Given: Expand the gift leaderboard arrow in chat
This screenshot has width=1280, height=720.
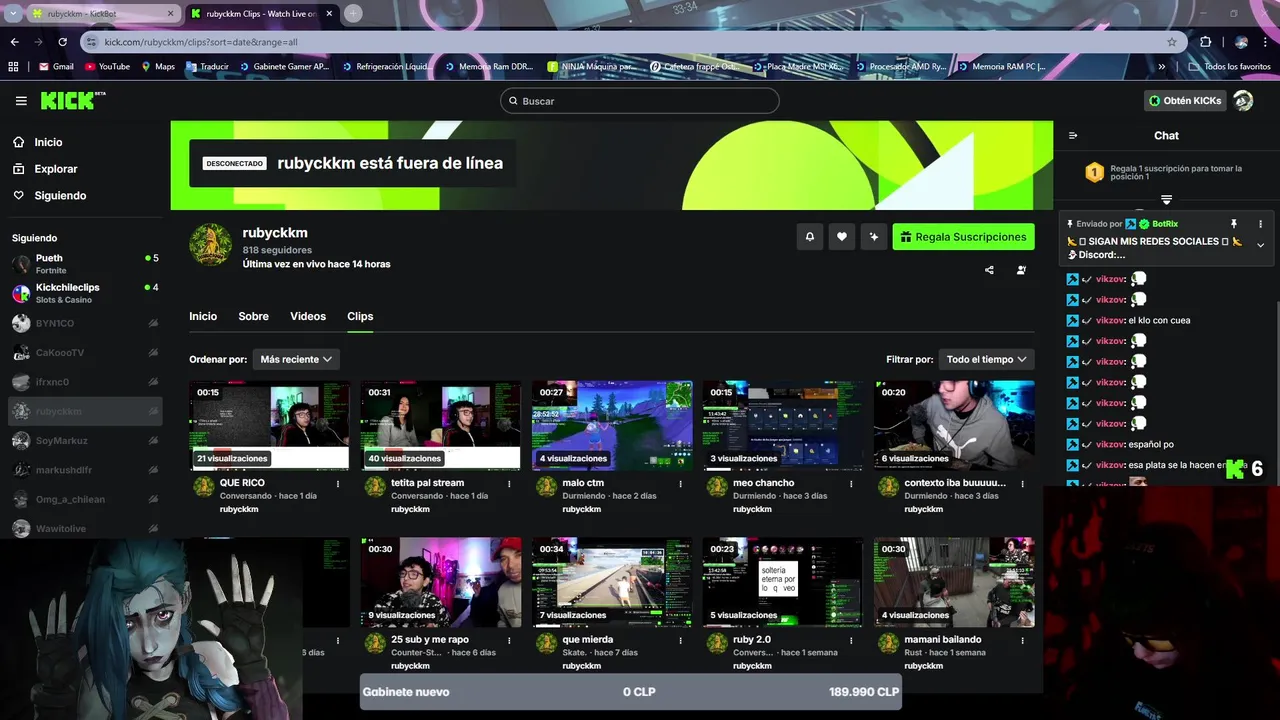Looking at the screenshot, I should [x=1166, y=200].
